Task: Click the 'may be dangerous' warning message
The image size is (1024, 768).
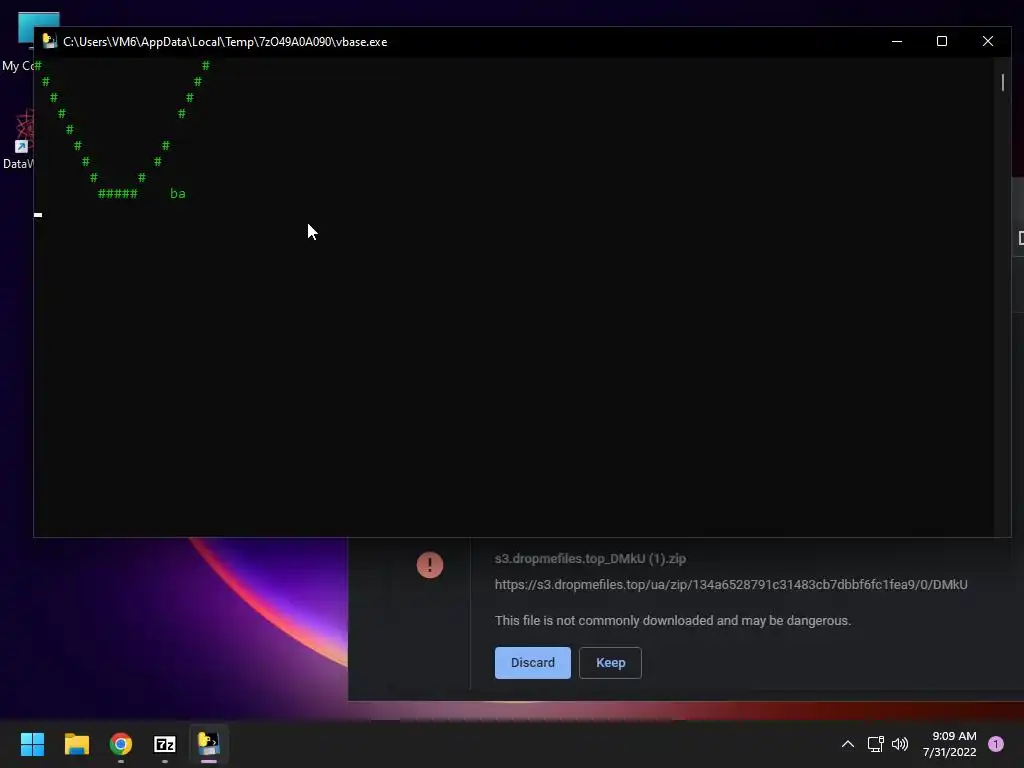Action: coord(673,620)
